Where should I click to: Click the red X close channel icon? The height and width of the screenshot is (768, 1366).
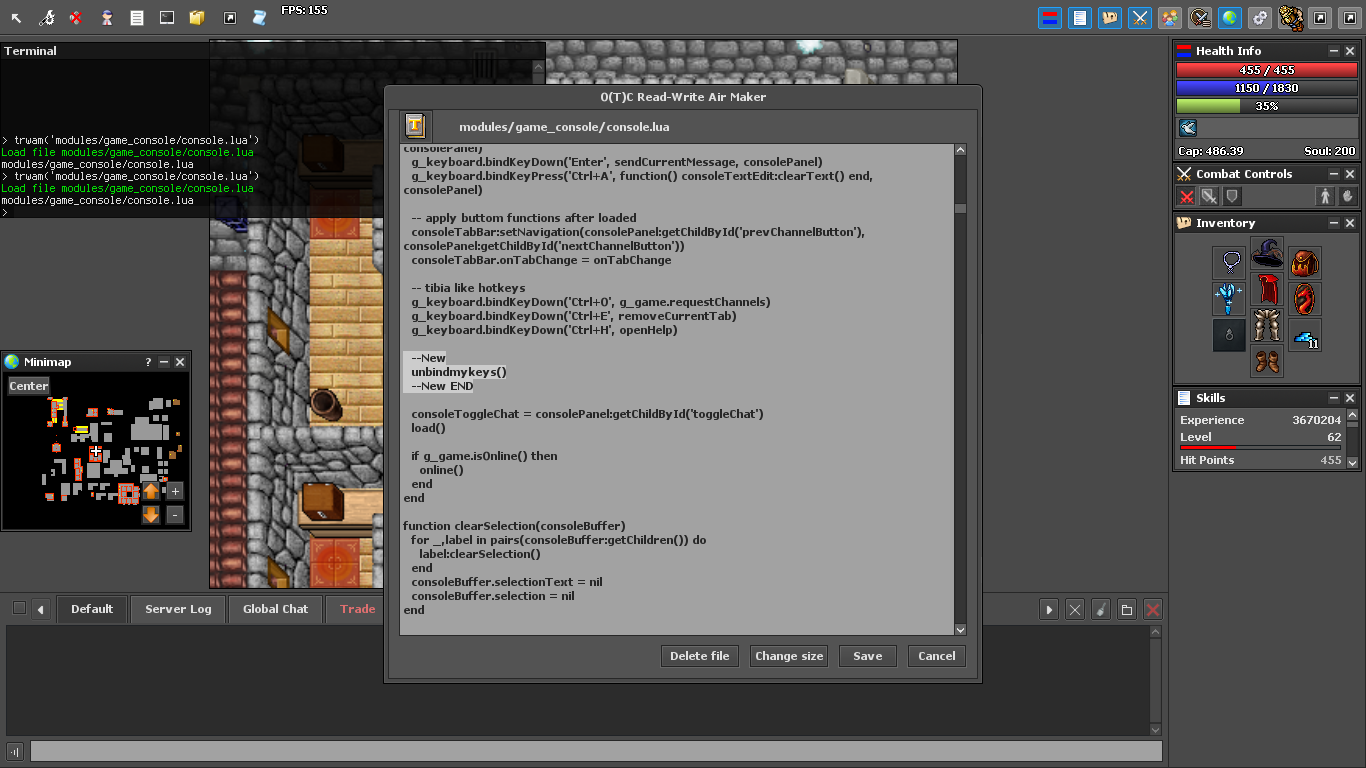point(1153,609)
